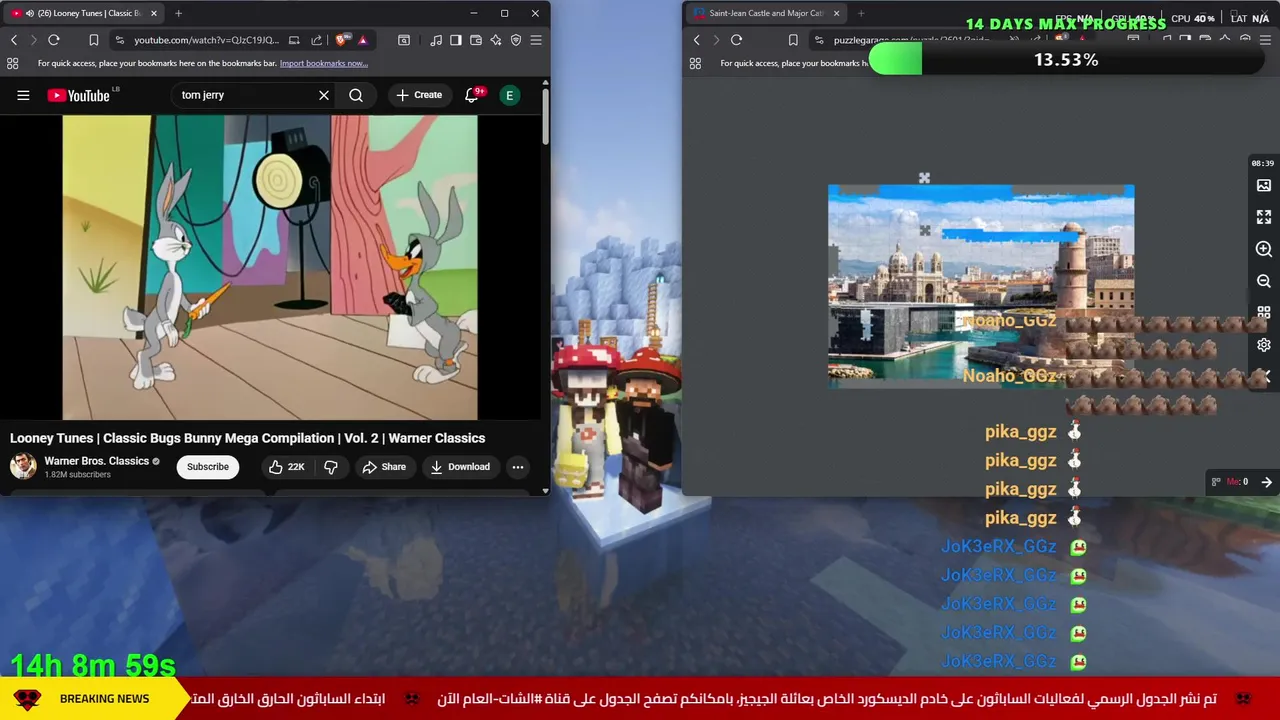The image size is (1280, 720).
Task: Open the tab grid icon in puzzle window
Action: pyautogui.click(x=695, y=63)
